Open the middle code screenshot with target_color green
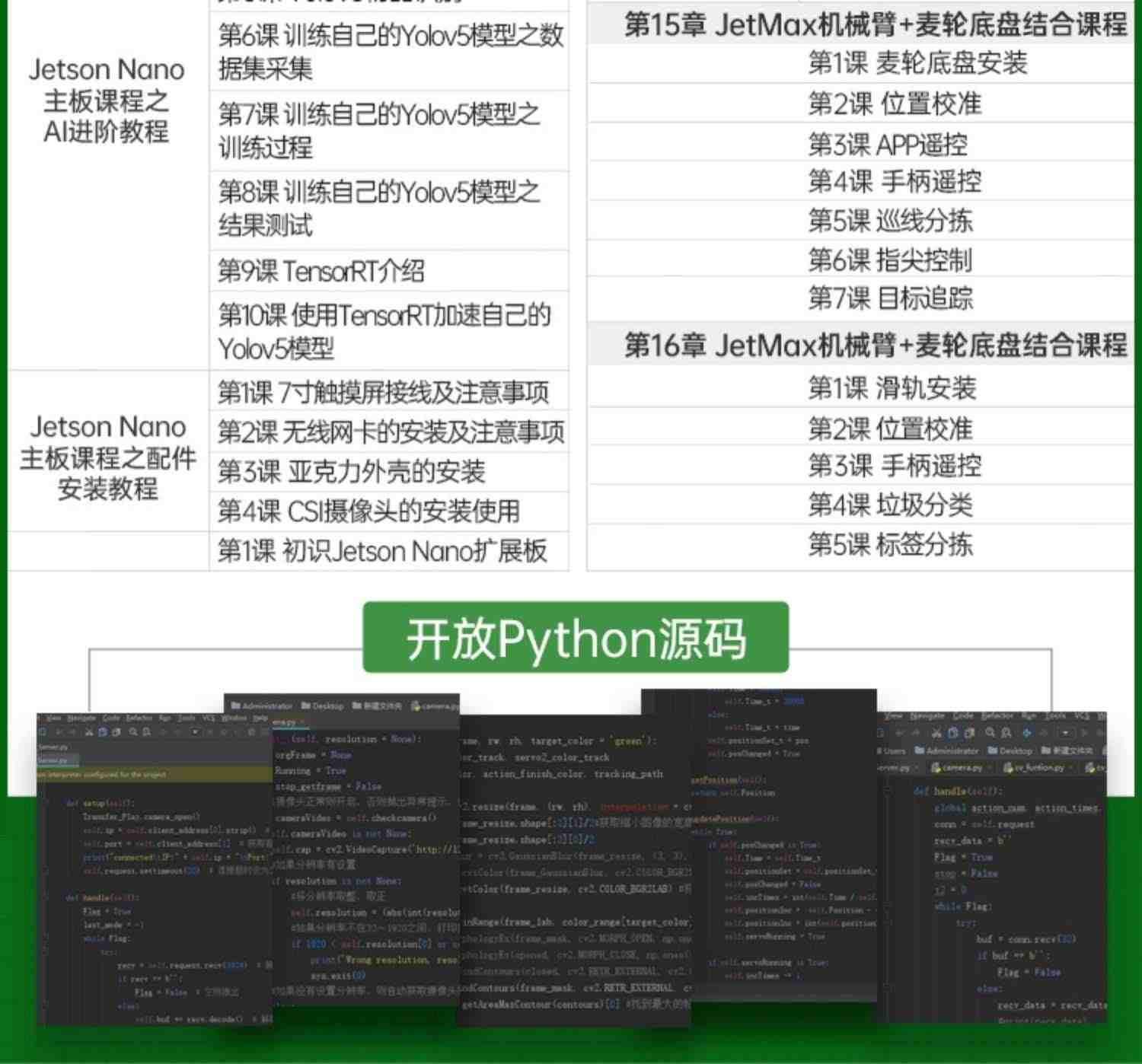The image size is (1142, 1064). (575, 870)
